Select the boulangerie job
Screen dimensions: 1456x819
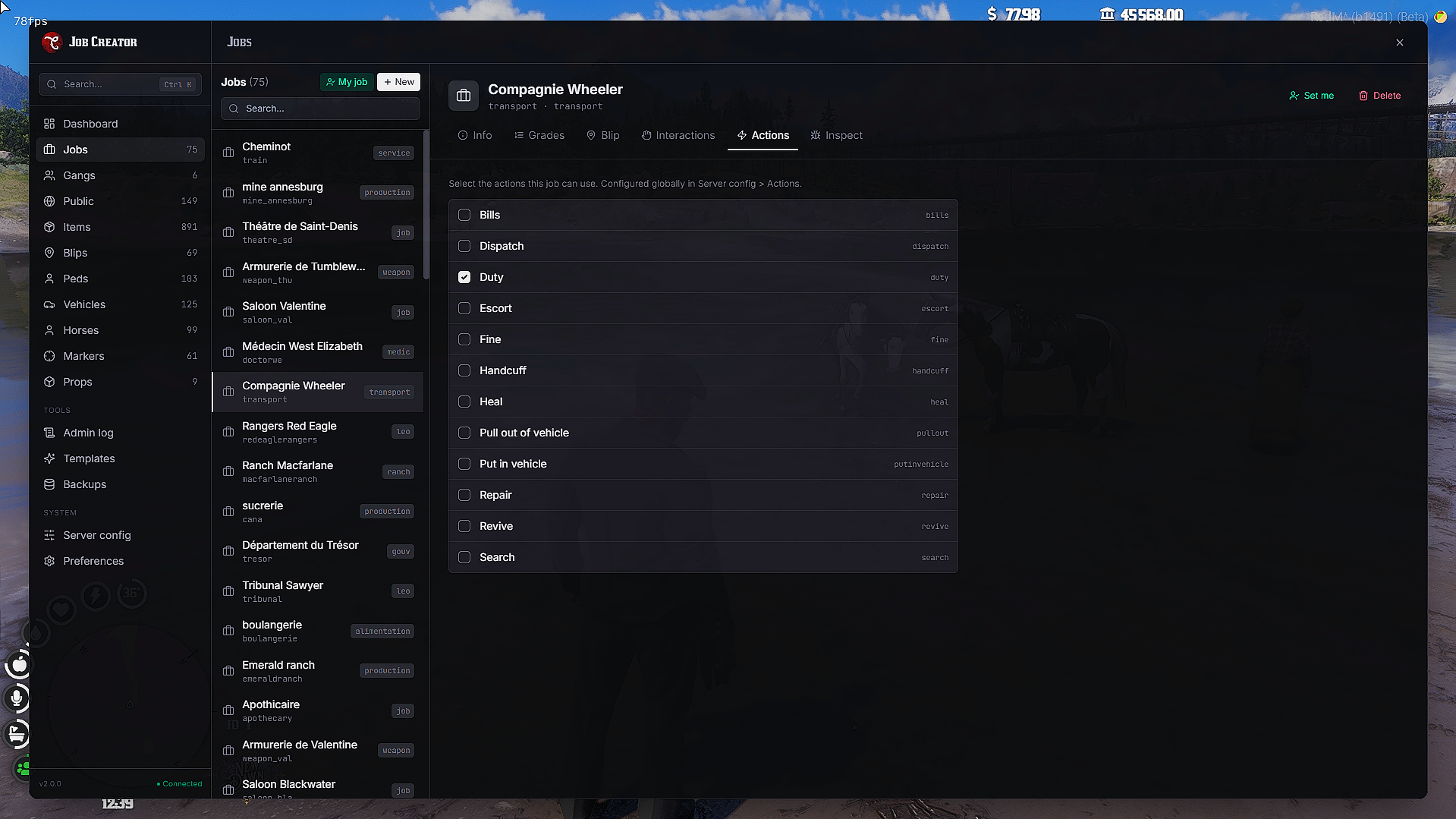pos(318,631)
